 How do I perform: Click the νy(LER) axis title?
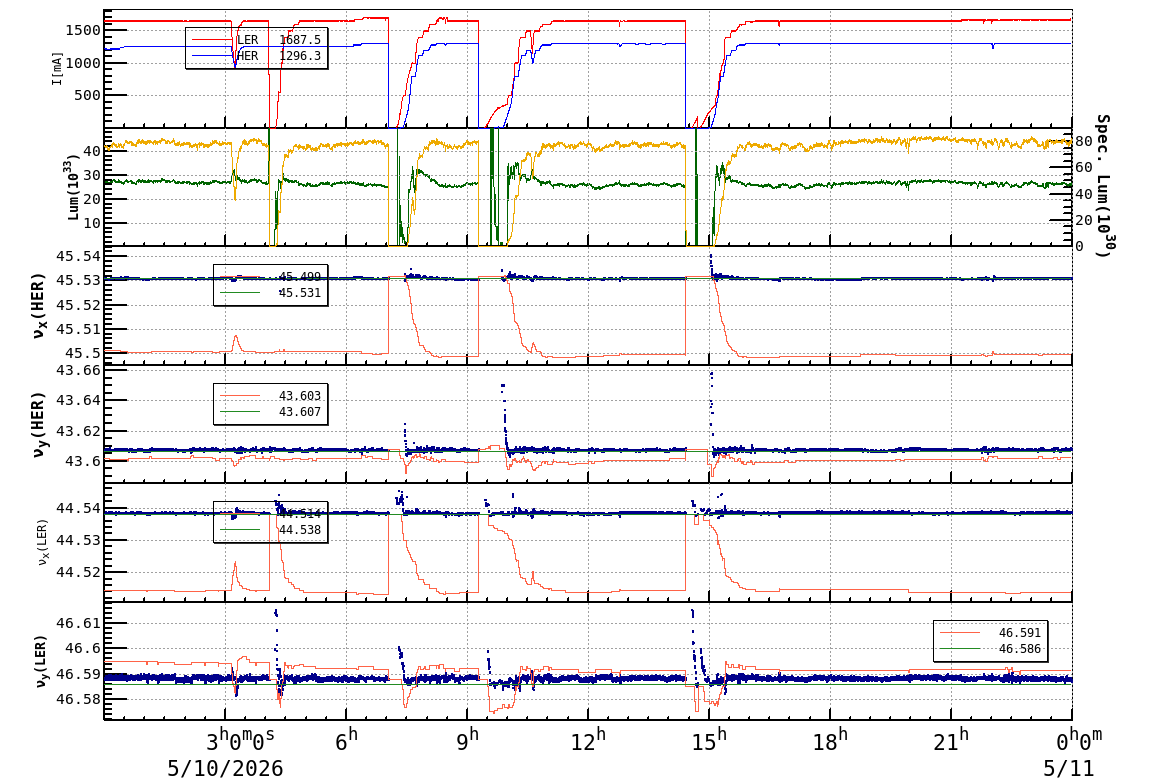click(x=40, y=662)
